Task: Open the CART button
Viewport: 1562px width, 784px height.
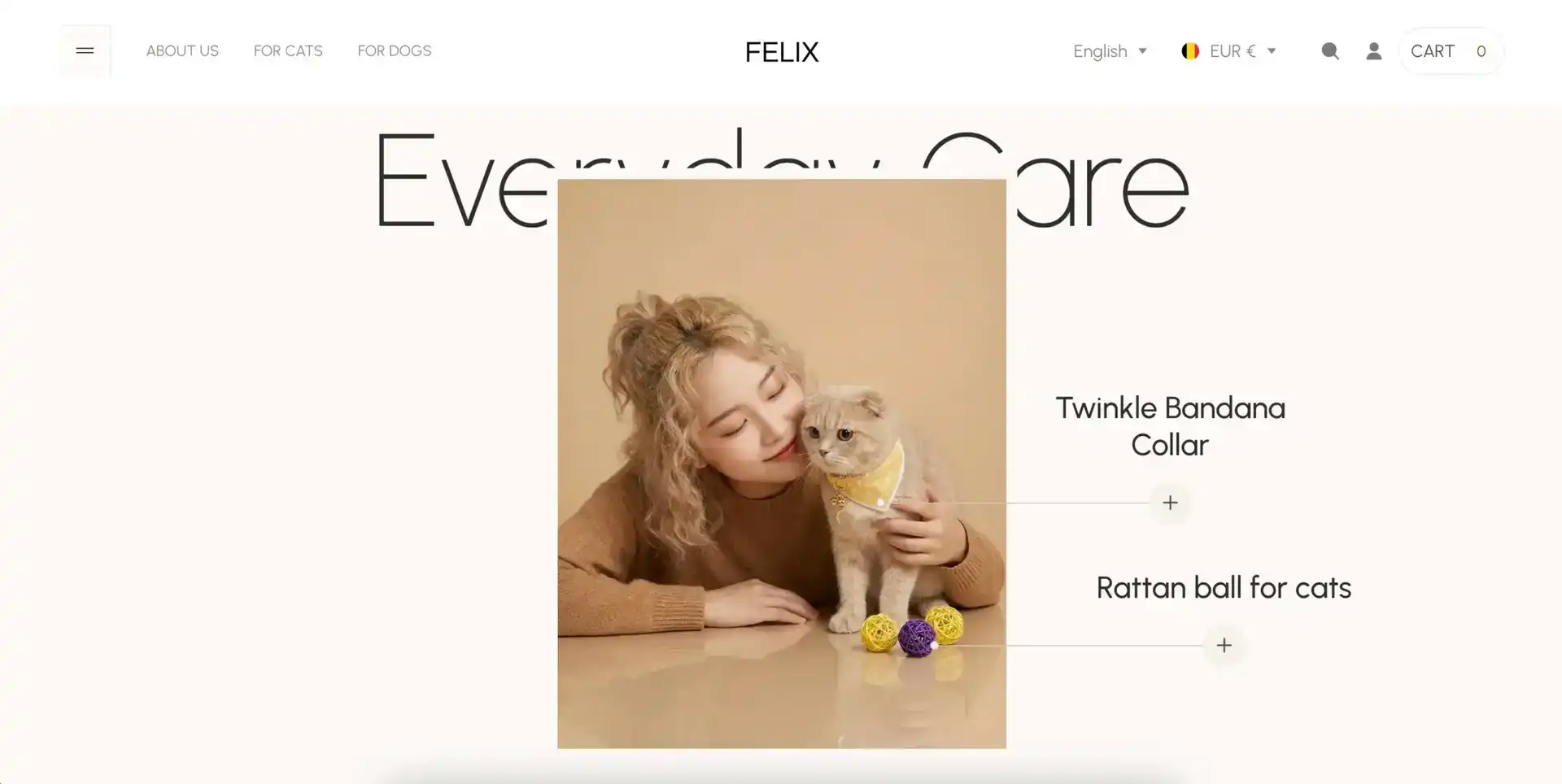Action: (x=1451, y=51)
